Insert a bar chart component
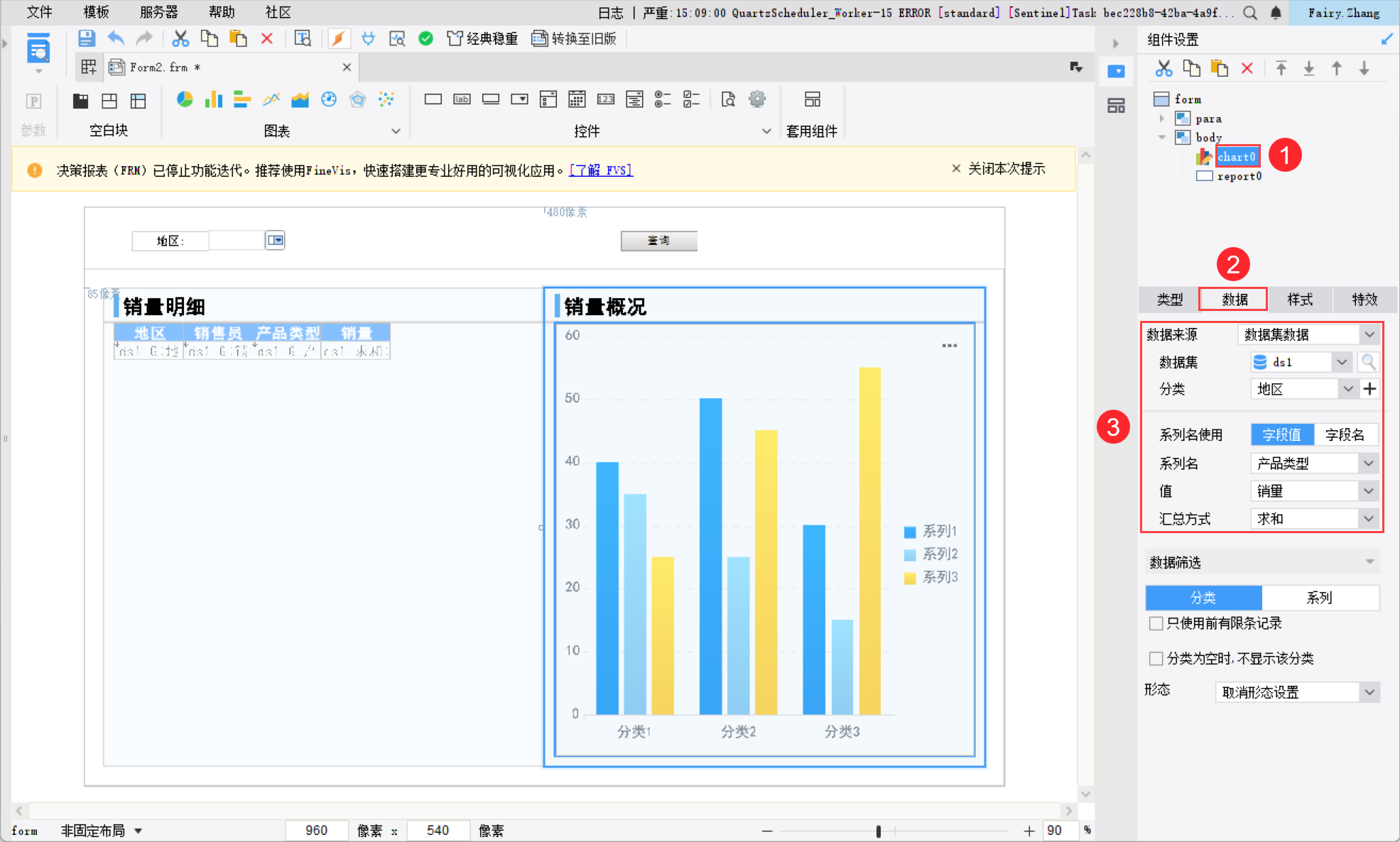 tap(213, 99)
